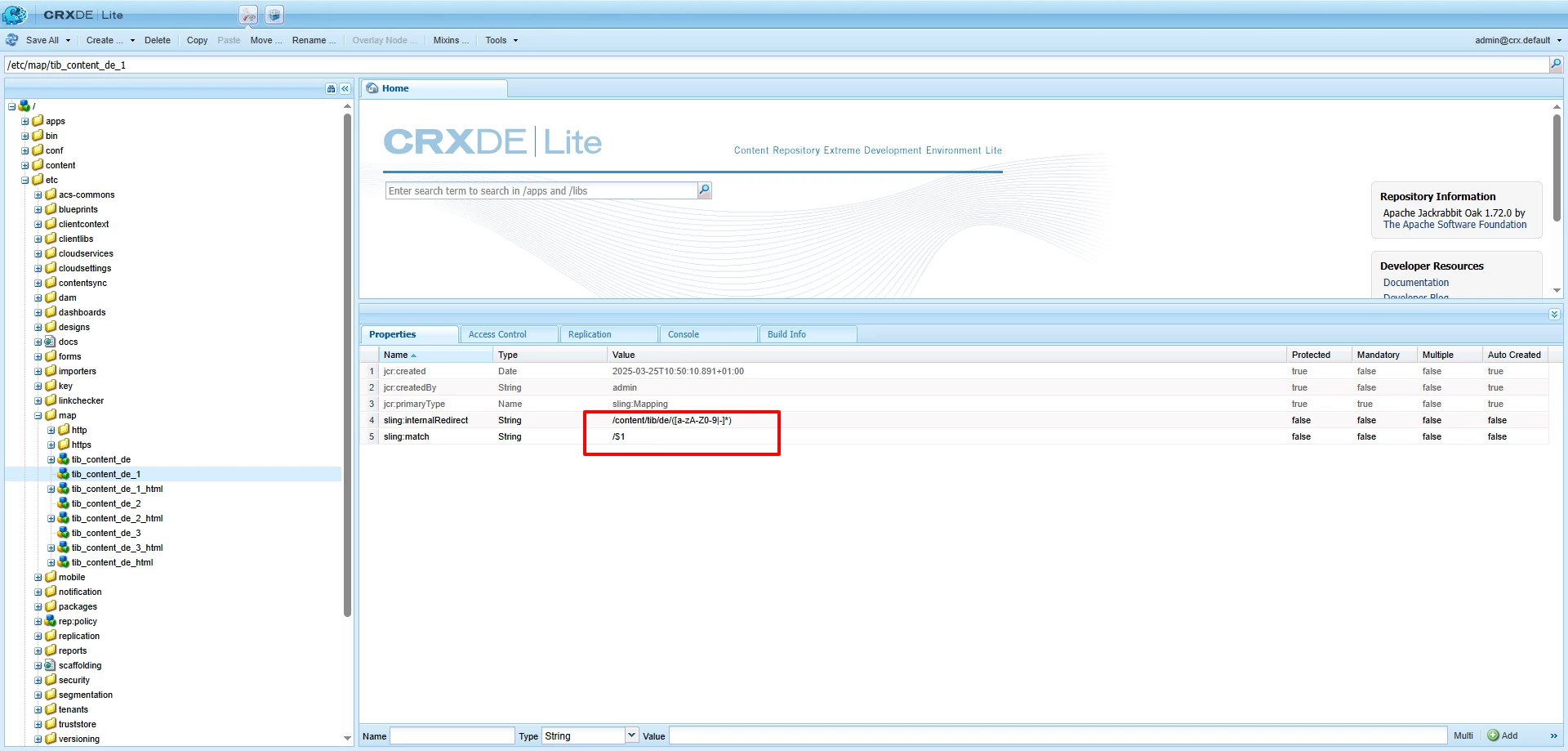This screenshot has width=1568, height=751.
Task: Click the docs node icon
Action: (x=51, y=342)
